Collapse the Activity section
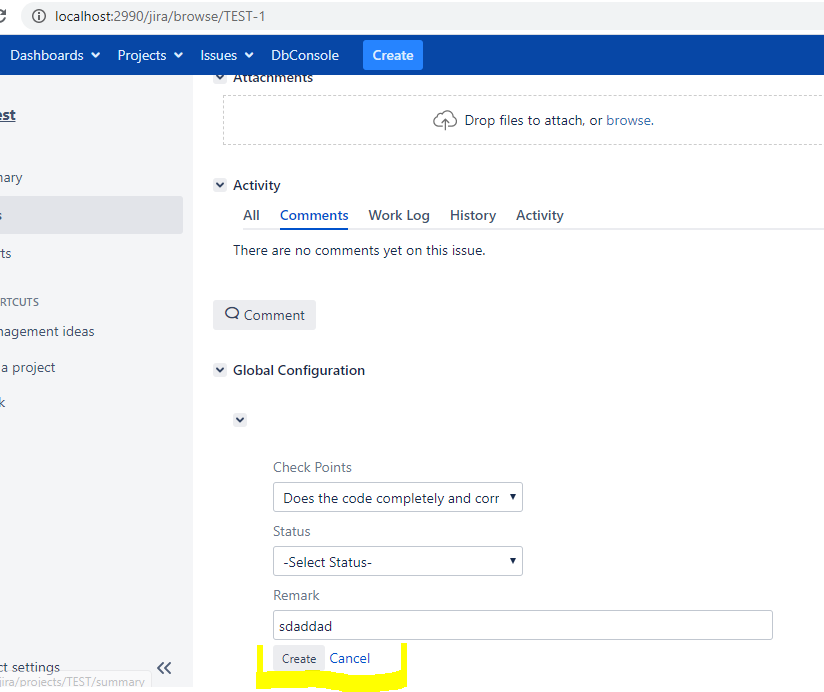The height and width of the screenshot is (692, 824). click(x=220, y=185)
